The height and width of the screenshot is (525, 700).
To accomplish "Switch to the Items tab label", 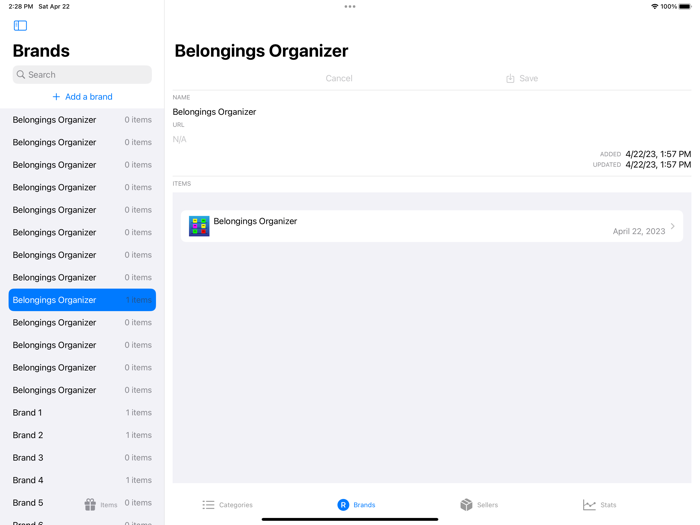I will (108, 505).
